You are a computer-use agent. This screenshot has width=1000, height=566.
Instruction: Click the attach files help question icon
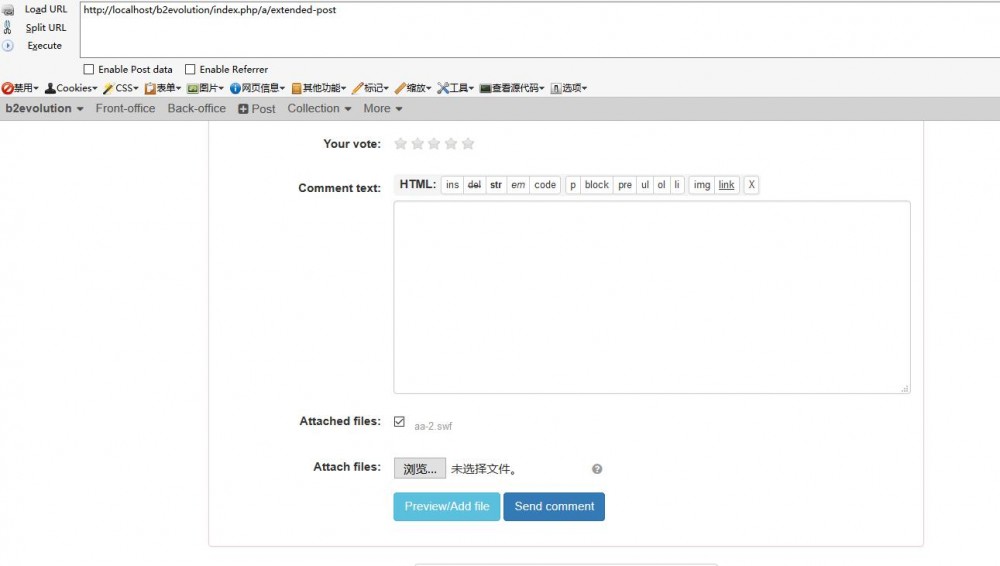coord(597,469)
